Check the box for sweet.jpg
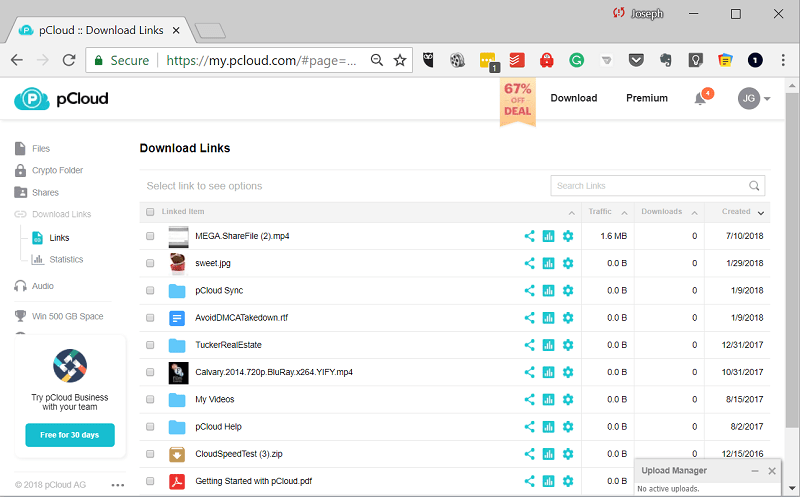800x497 pixels. pyautogui.click(x=150, y=264)
